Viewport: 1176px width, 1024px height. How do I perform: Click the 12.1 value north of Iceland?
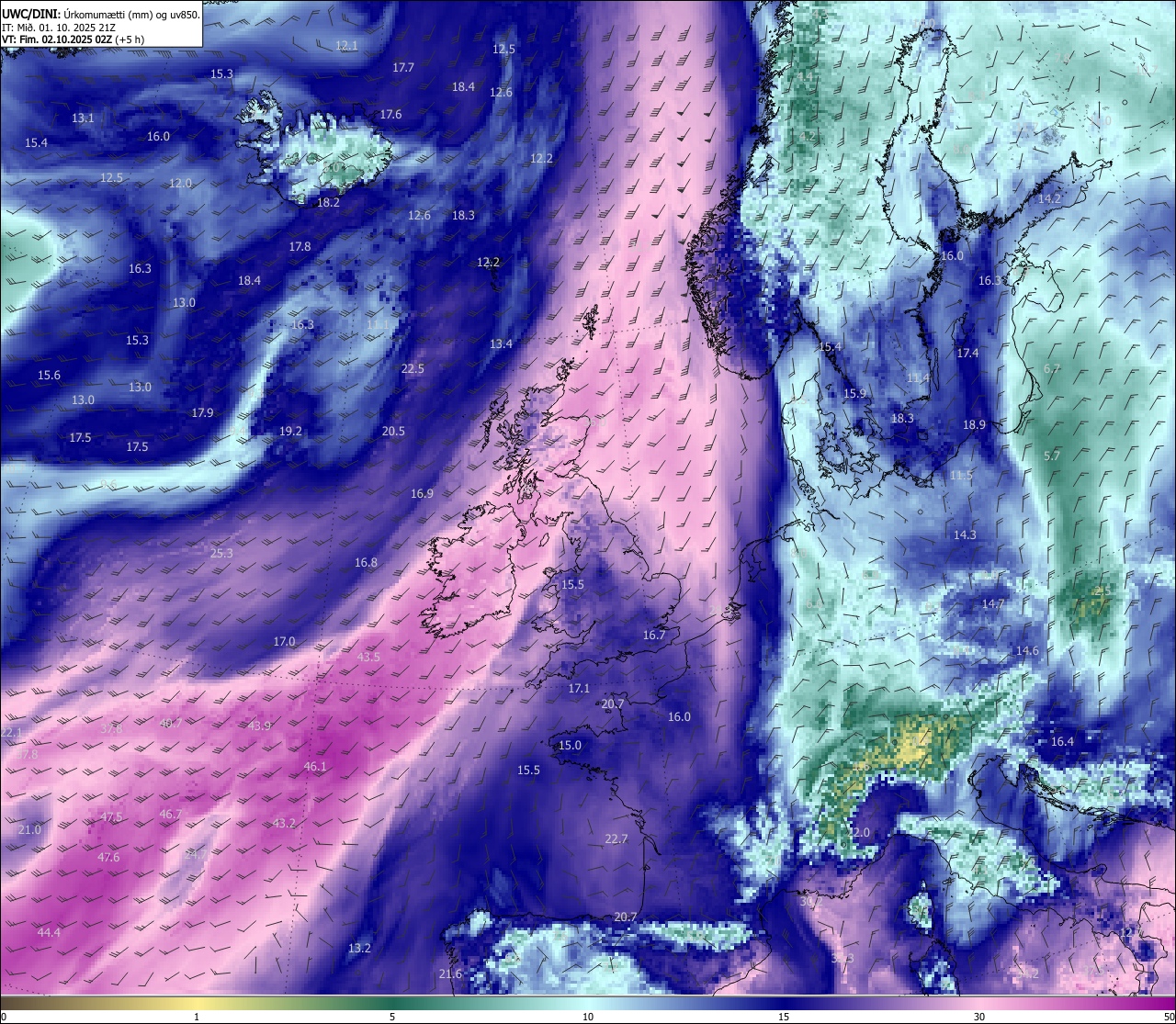point(346,45)
